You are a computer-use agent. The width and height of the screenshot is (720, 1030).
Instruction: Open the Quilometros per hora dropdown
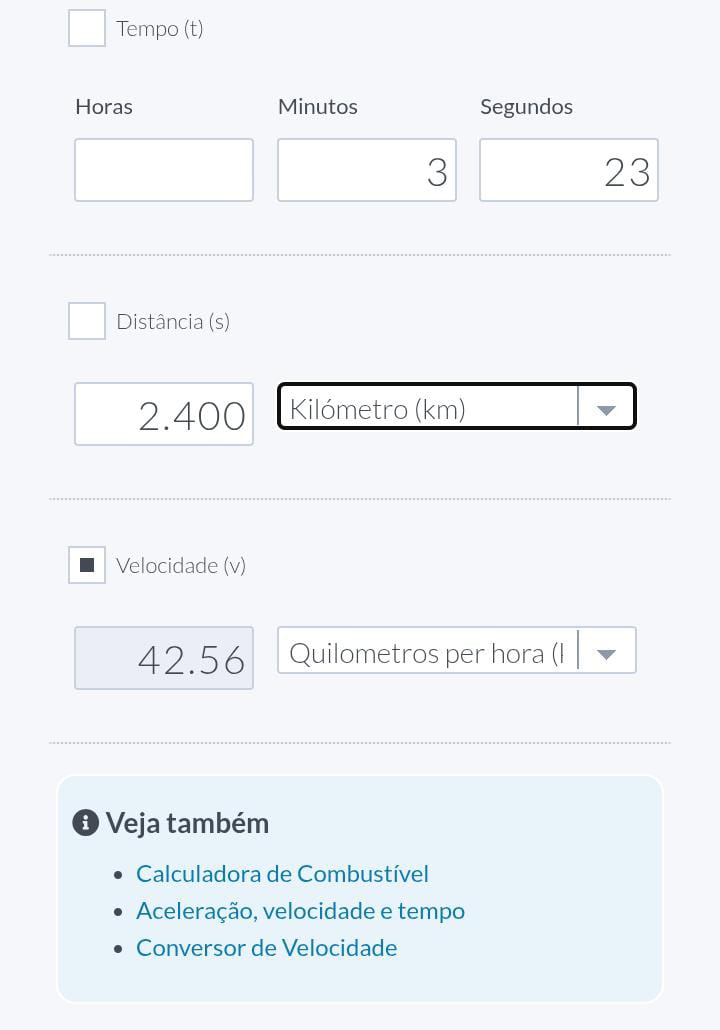click(428, 652)
